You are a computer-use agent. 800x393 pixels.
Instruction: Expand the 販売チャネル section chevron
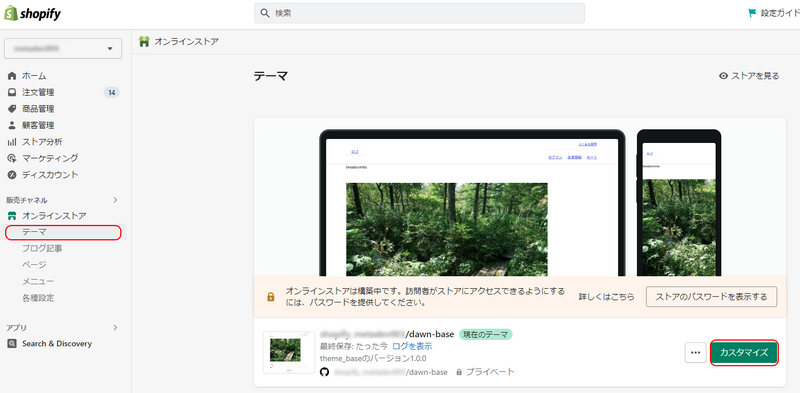[115, 200]
